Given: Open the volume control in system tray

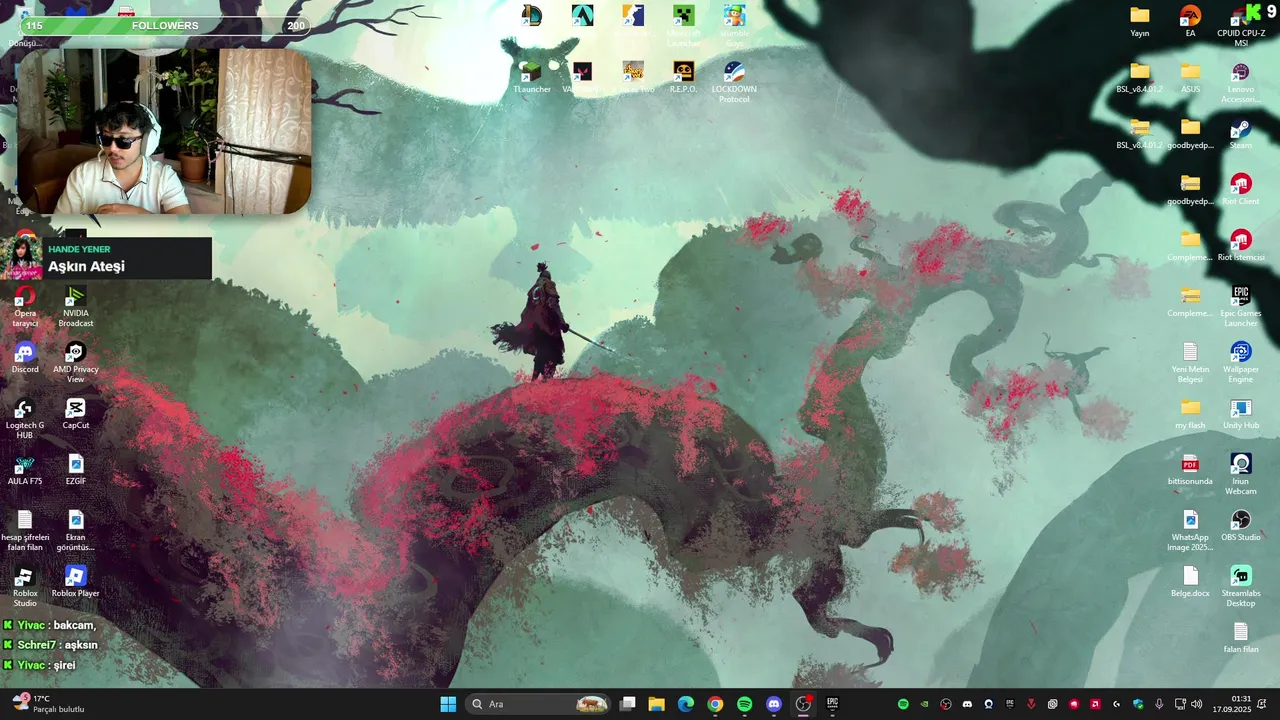Looking at the screenshot, I should click(x=1196, y=704).
